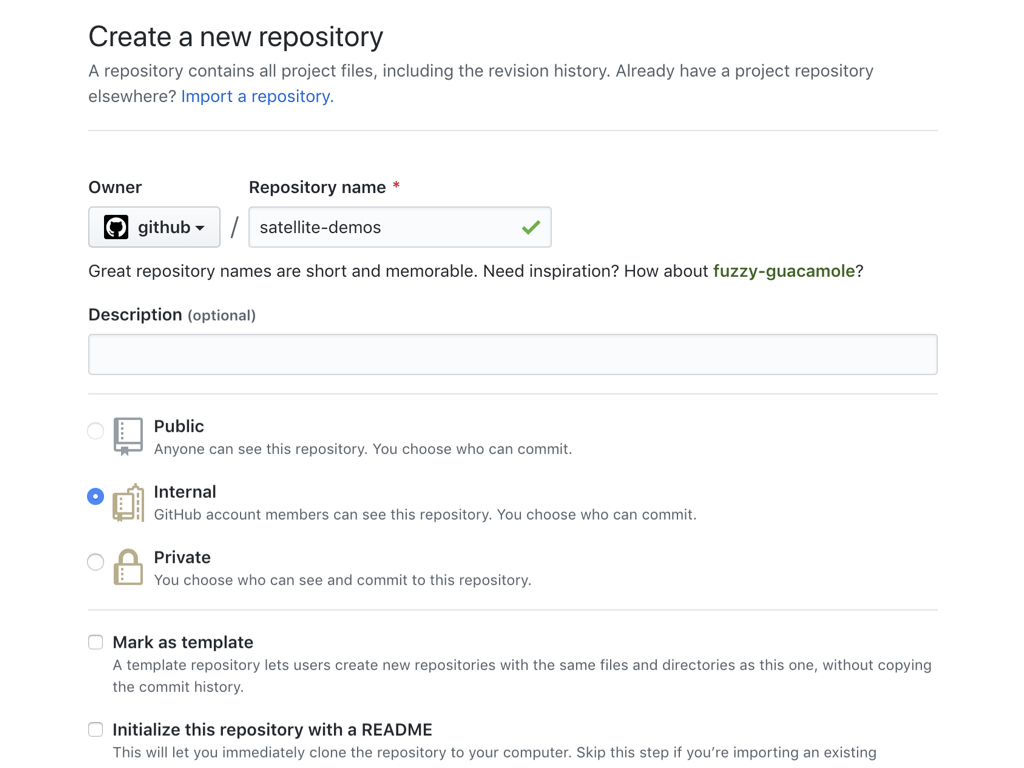
Task: Click the "Internal" option label text
Action: point(185,492)
